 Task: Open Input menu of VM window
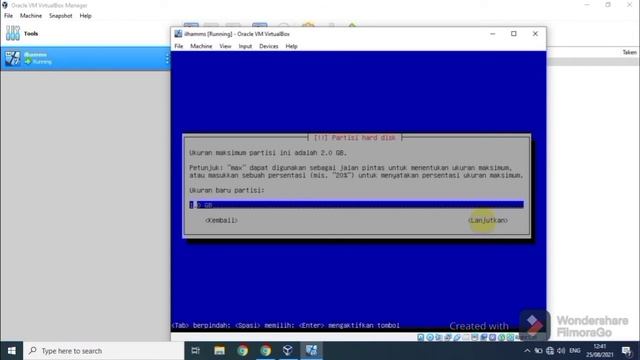[x=245, y=46]
